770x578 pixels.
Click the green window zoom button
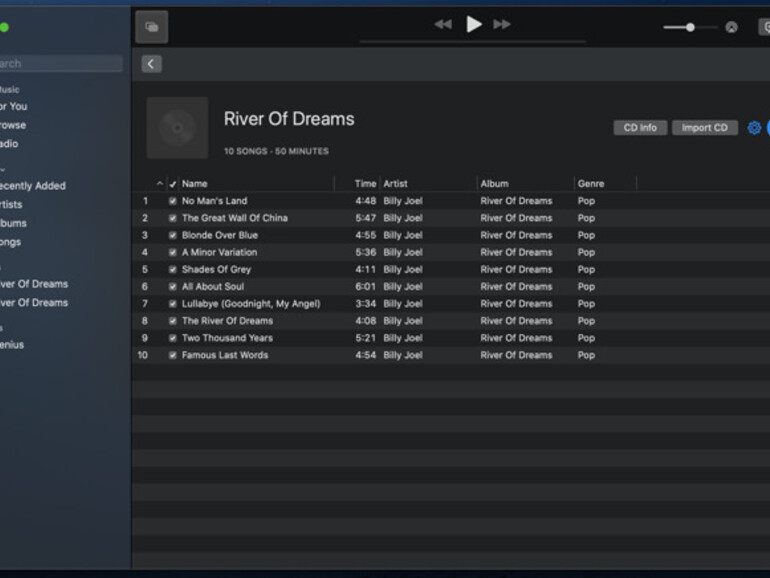[x=4, y=28]
